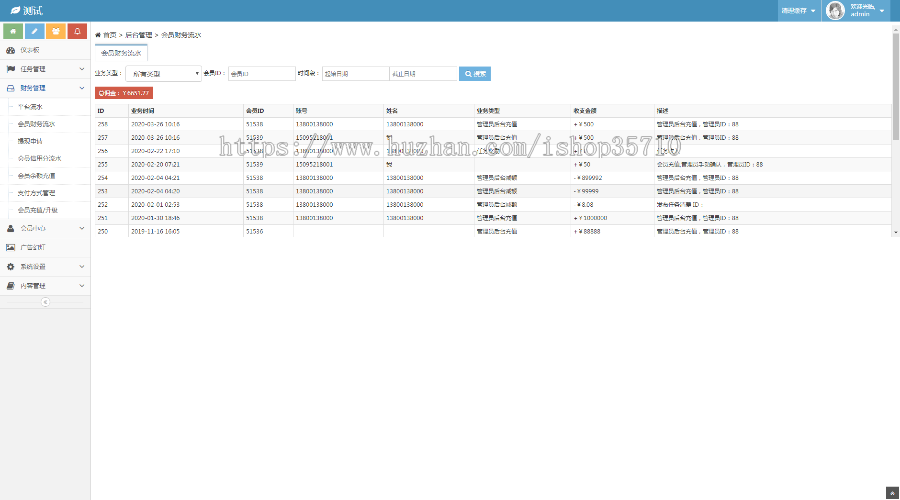Collapse the sidebar with the double-arrow icon

coord(44,301)
